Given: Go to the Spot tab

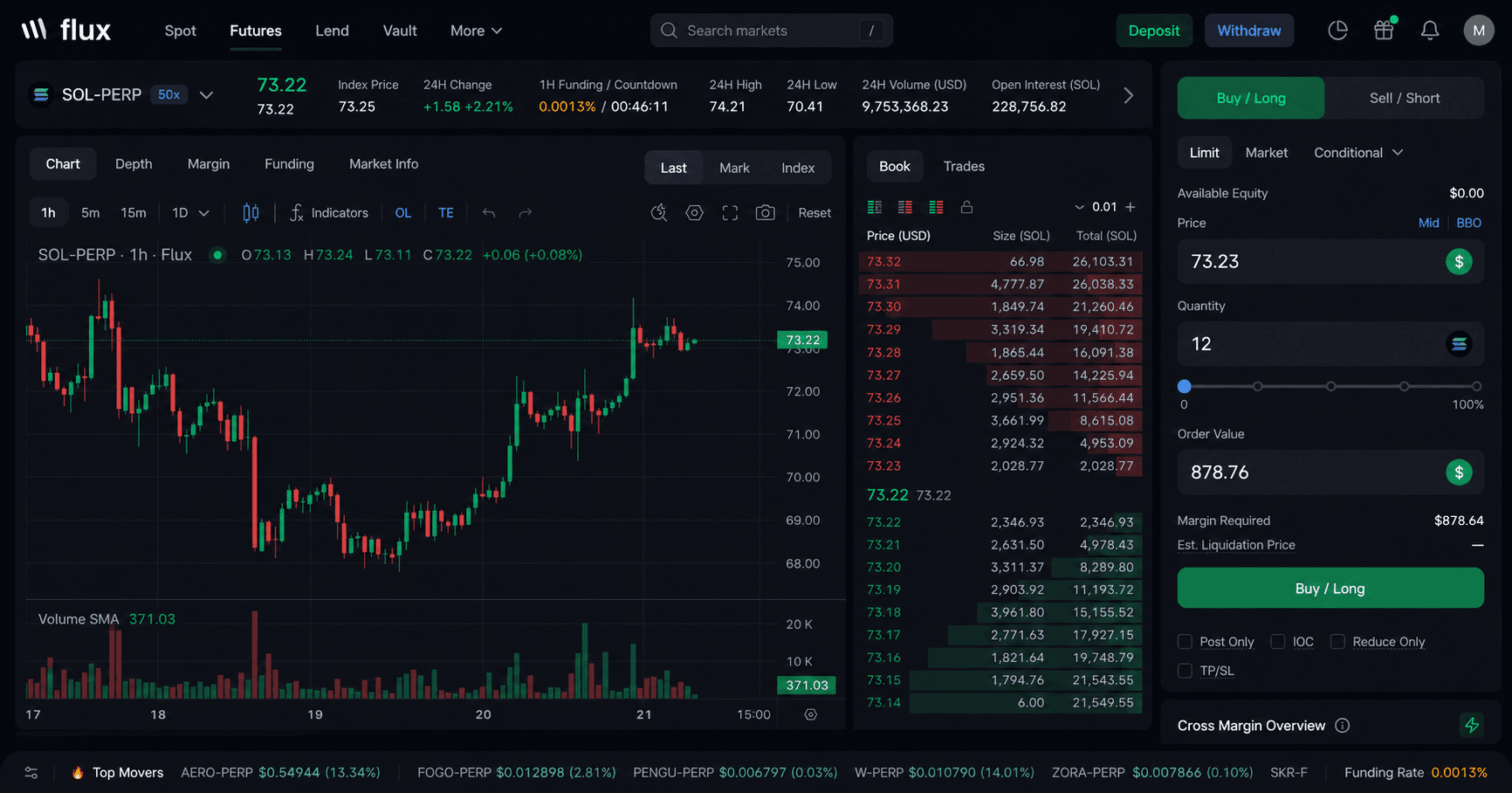Looking at the screenshot, I should [x=181, y=31].
